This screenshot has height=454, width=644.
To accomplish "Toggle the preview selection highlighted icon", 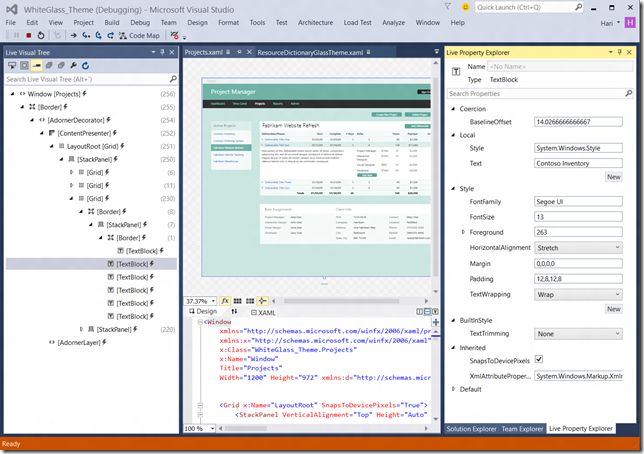I will tap(37, 65).
